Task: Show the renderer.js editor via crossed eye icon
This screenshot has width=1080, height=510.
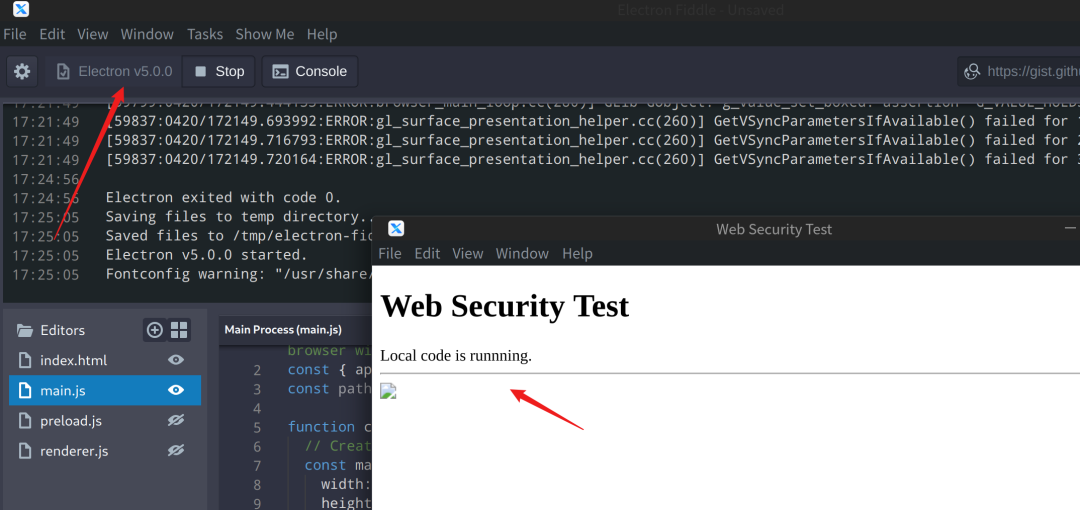Action: pos(176,451)
